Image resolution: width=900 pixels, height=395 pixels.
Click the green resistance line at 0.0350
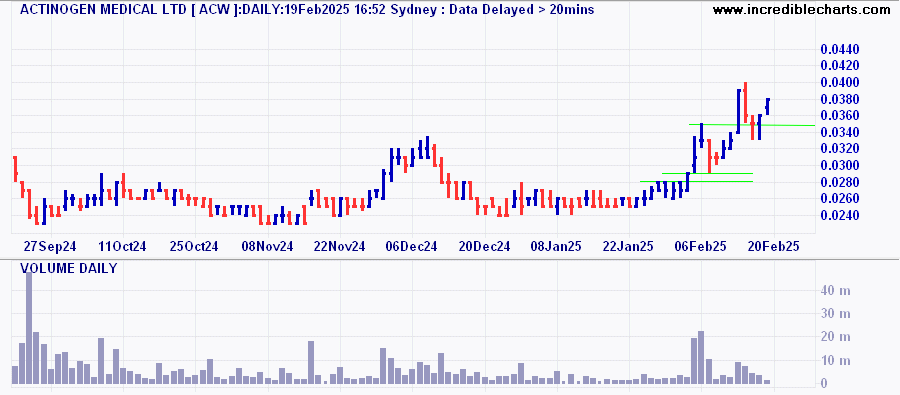(x=751, y=125)
